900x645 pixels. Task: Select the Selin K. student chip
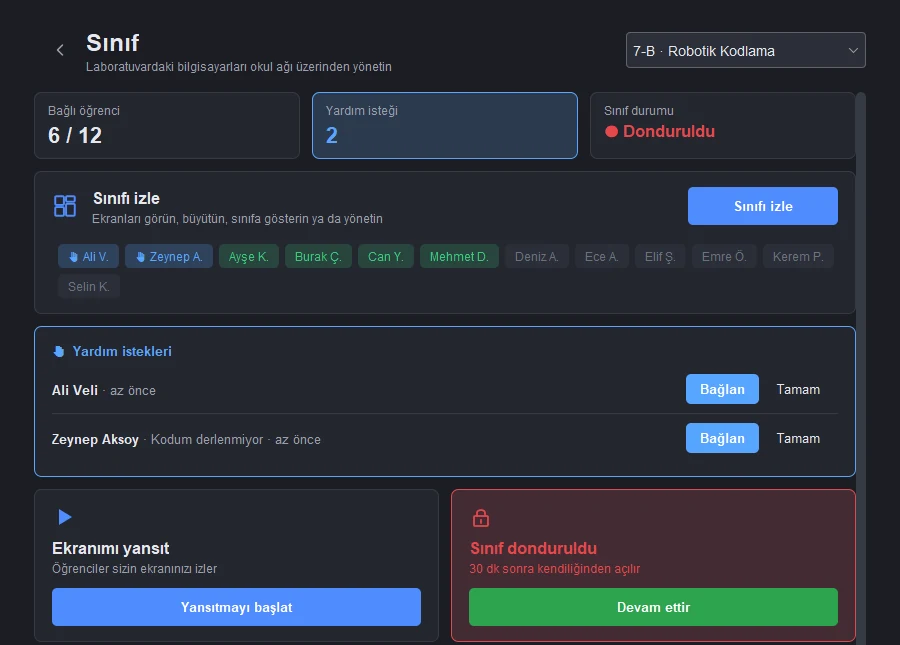89,286
